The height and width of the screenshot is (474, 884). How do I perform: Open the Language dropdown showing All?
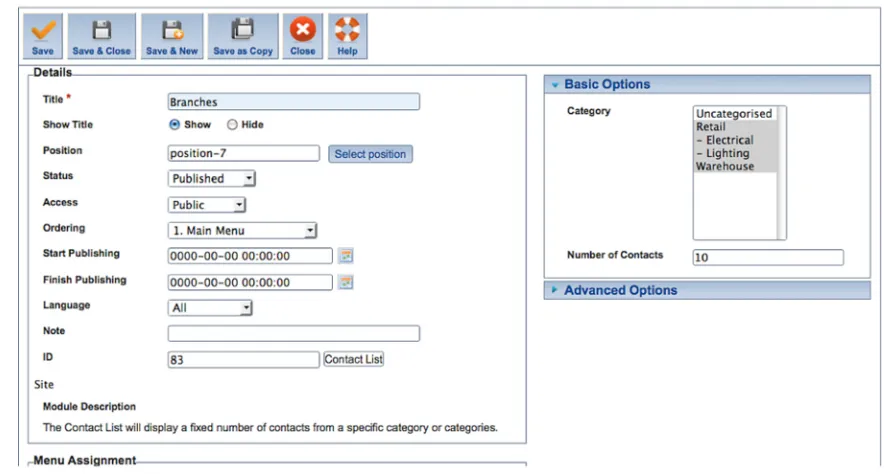[210, 308]
